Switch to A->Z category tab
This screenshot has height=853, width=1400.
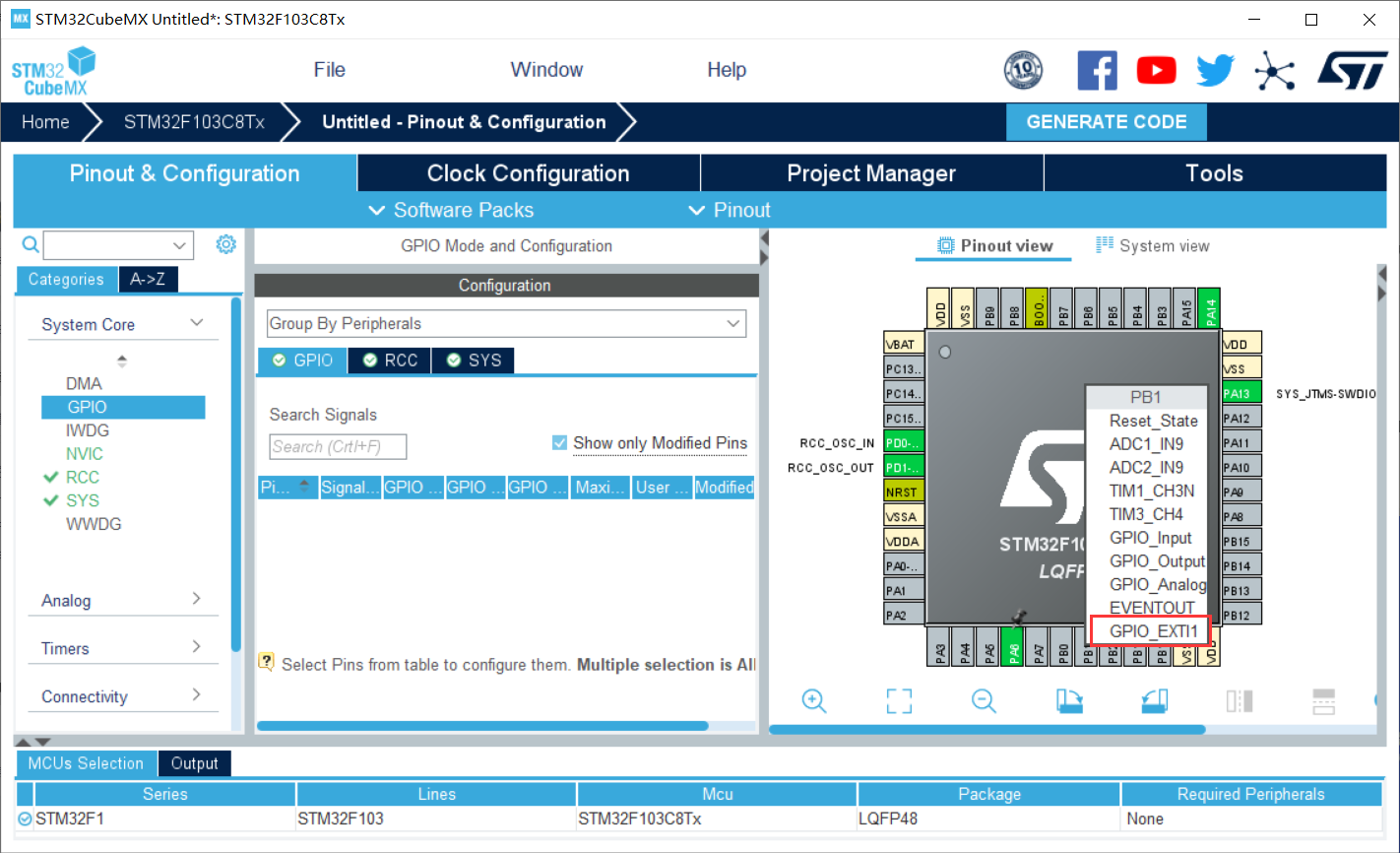click(148, 280)
